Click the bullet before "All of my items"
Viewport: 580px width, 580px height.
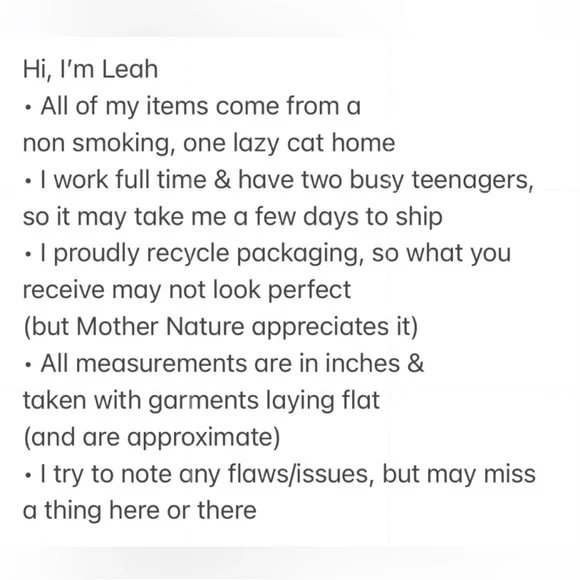click(x=28, y=108)
